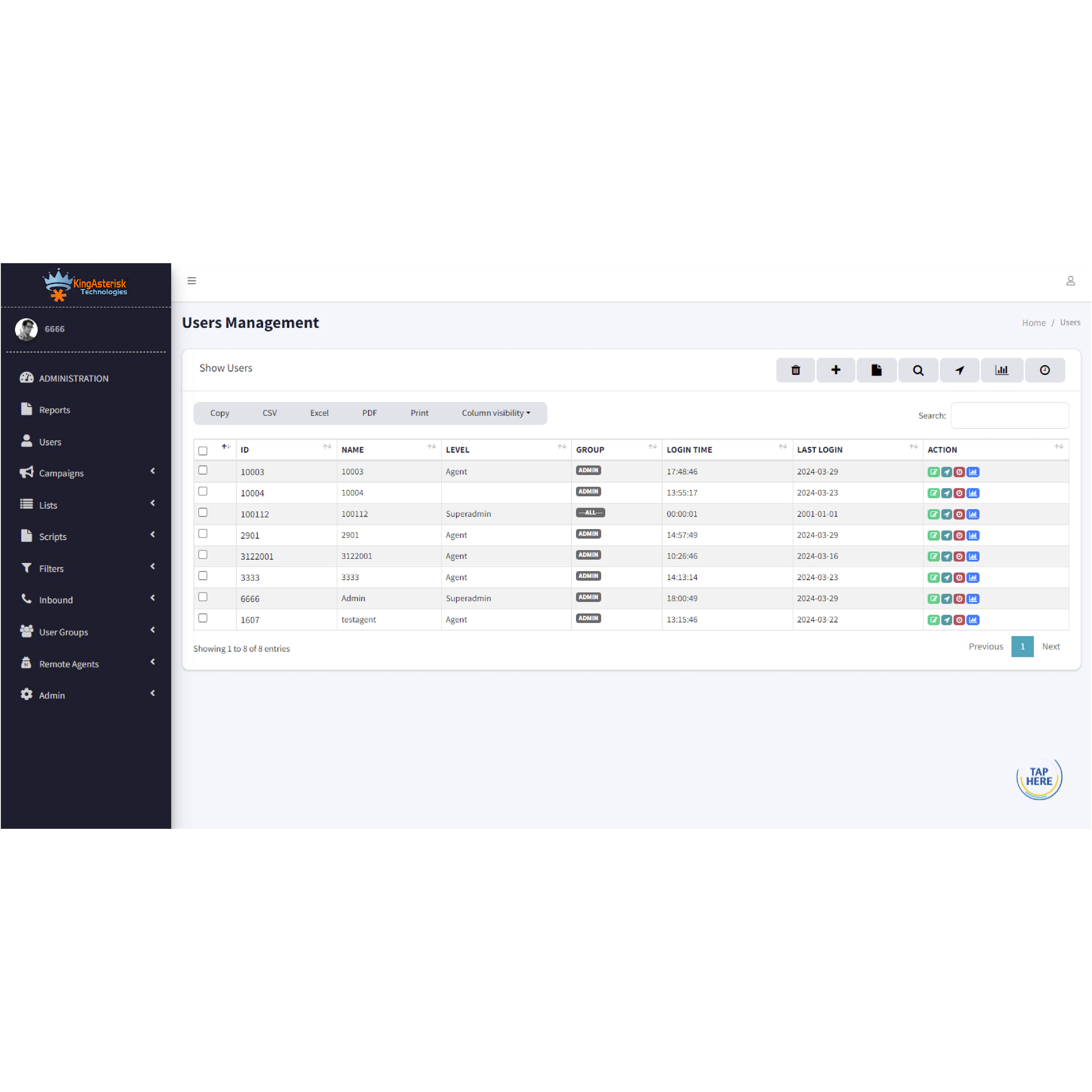Click the clock timesheet toolbar icon
This screenshot has width=1092, height=1092.
(1044, 370)
